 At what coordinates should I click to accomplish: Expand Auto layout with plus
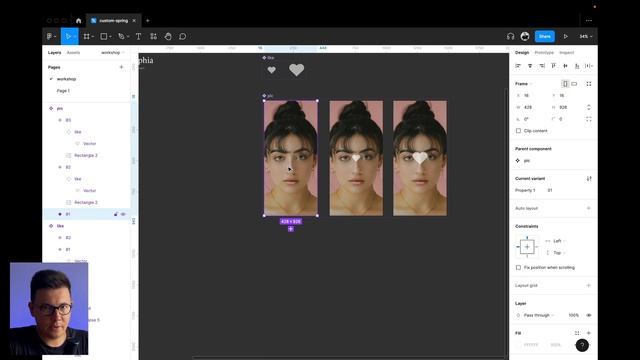click(589, 208)
